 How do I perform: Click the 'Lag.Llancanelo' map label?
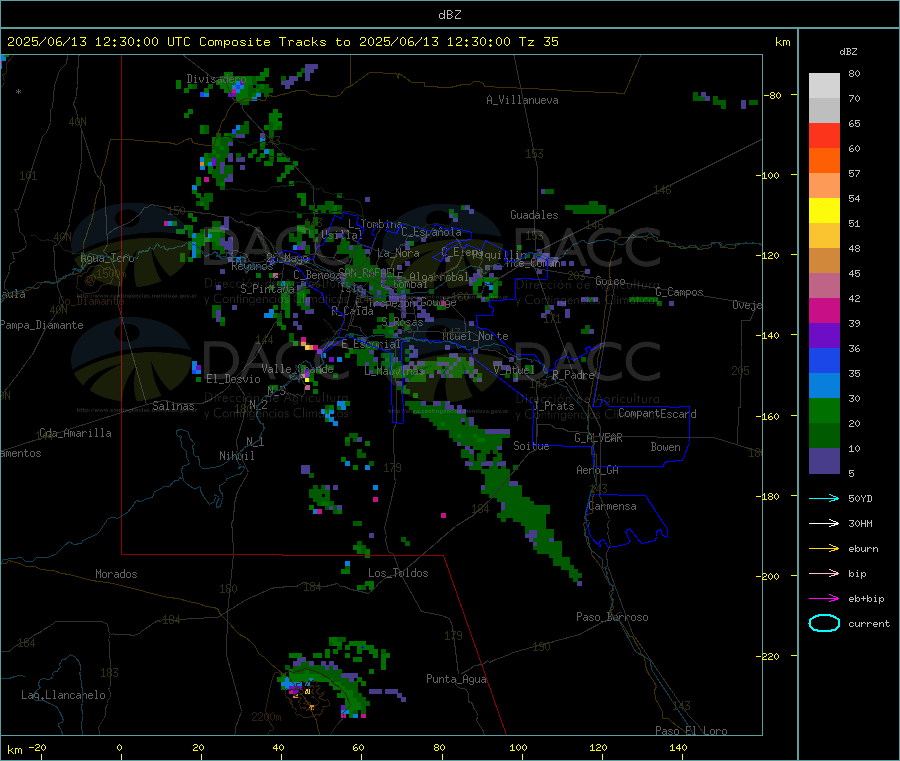click(63, 695)
